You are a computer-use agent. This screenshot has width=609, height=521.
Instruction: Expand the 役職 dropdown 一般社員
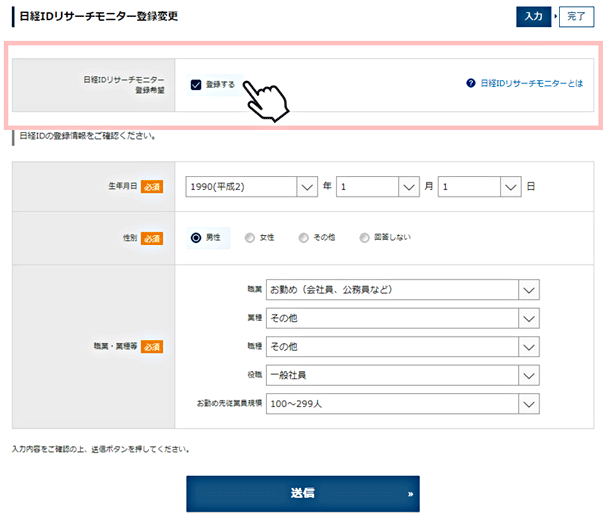click(x=402, y=375)
